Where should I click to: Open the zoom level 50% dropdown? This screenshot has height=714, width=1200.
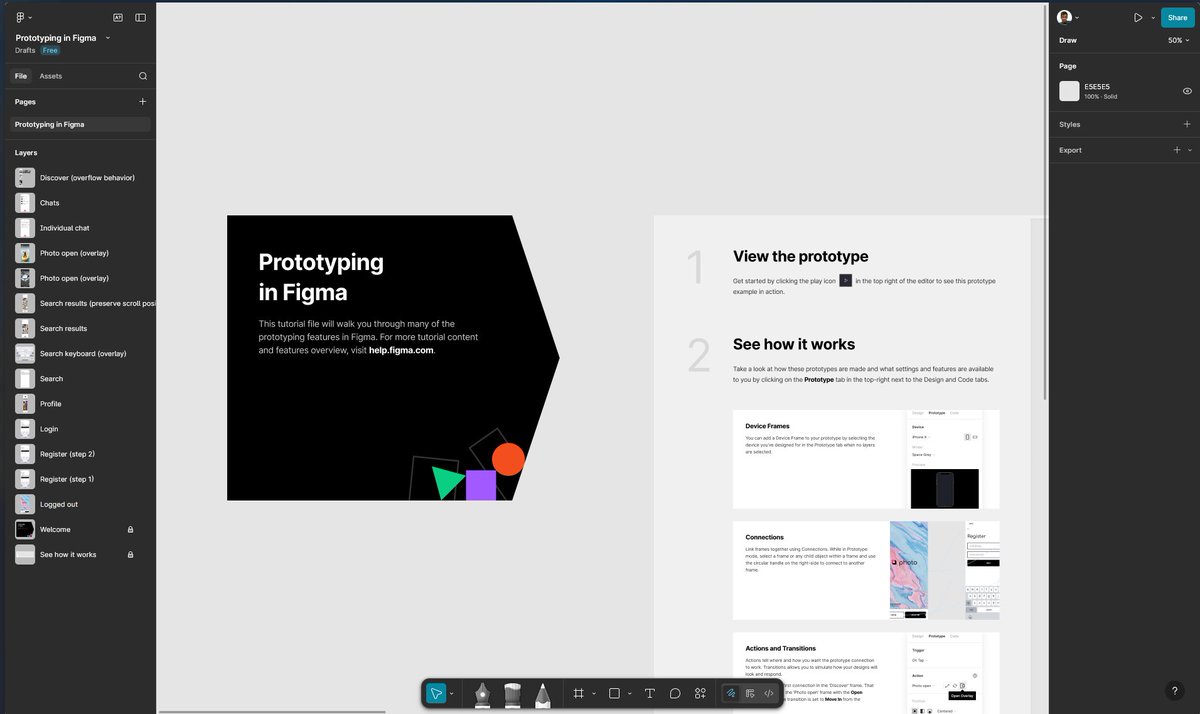(1179, 40)
